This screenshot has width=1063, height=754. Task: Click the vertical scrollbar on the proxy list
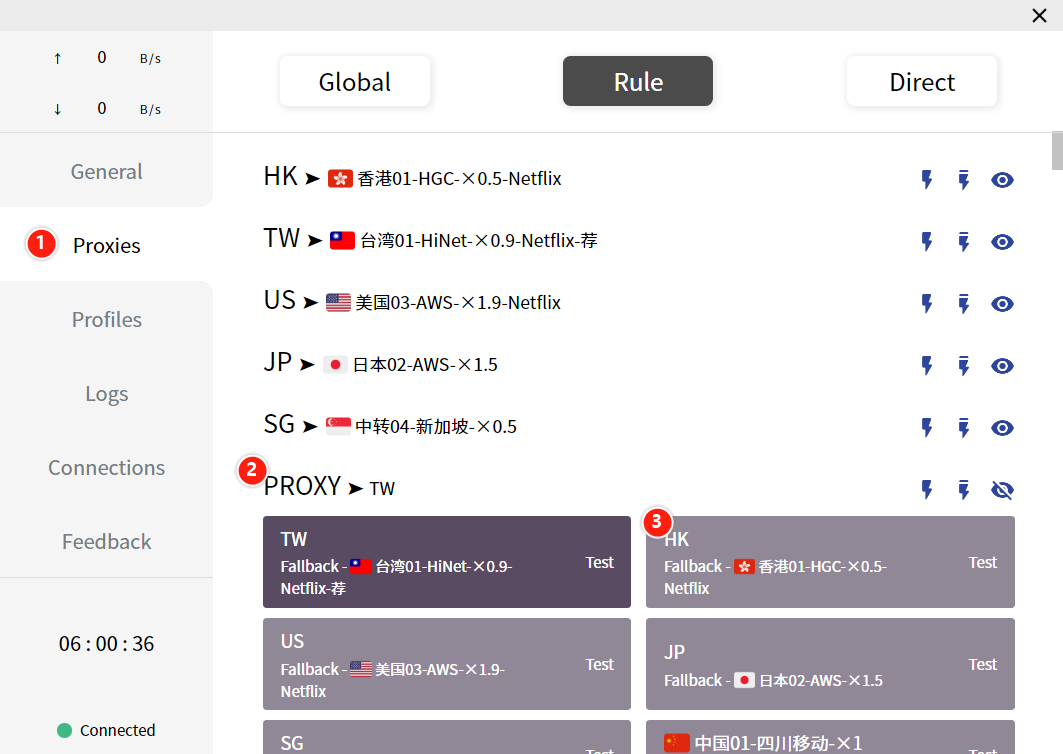(1057, 152)
